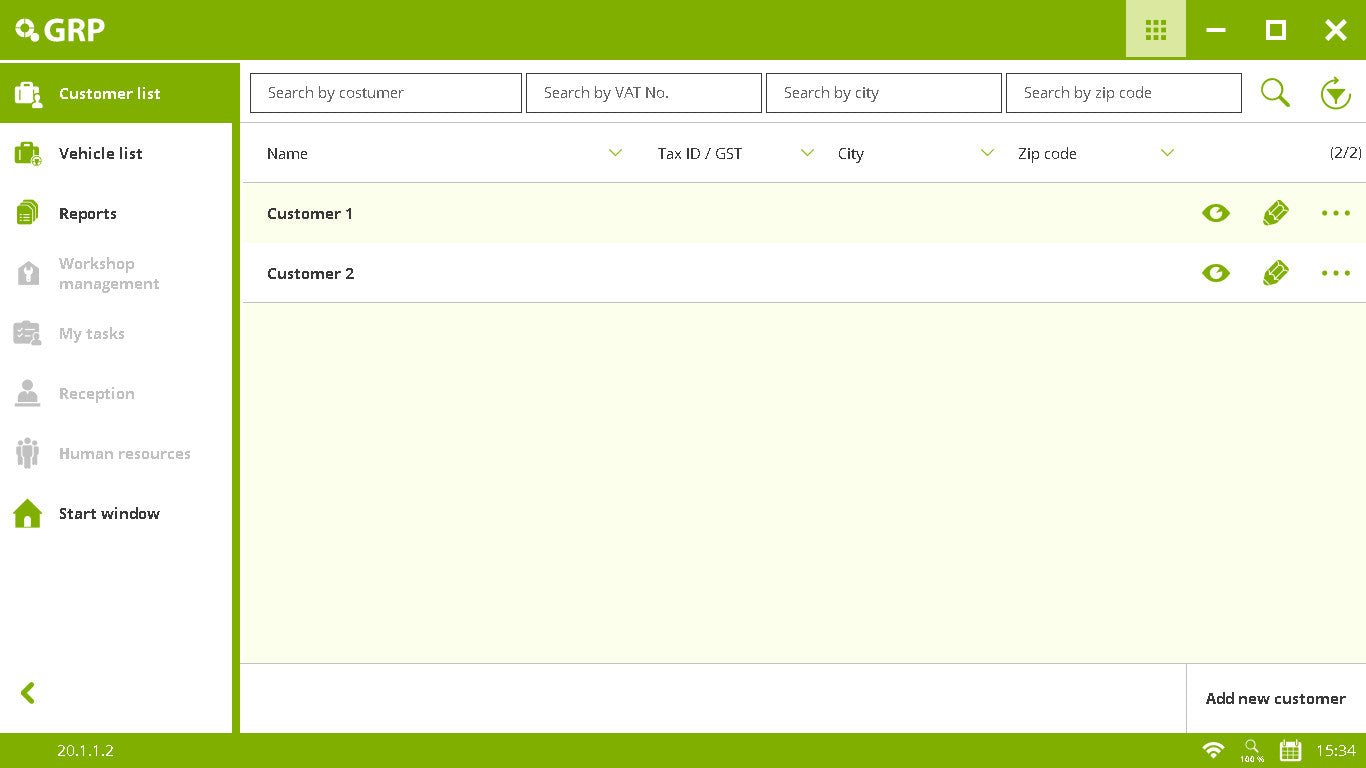Click the Wi-Fi icon in status bar

1213,750
